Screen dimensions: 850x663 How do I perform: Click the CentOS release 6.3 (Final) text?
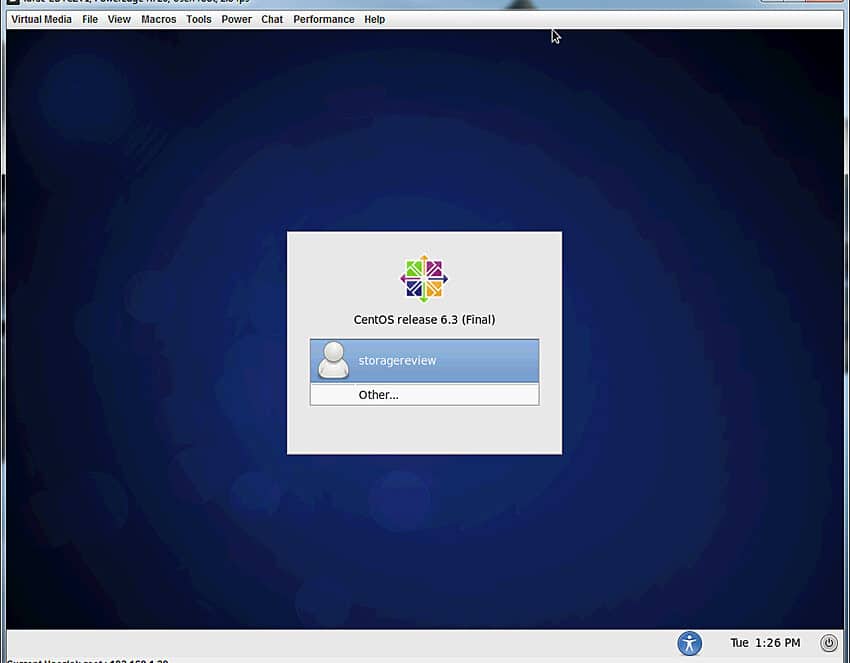[424, 320]
